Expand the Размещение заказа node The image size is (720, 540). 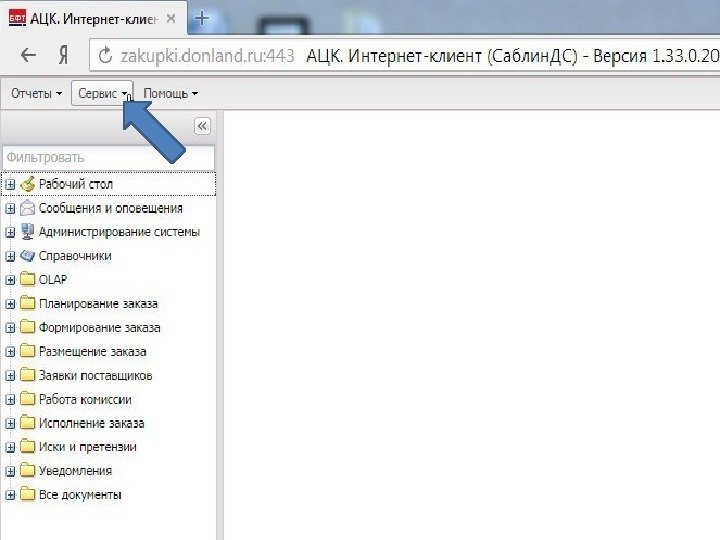[10, 352]
